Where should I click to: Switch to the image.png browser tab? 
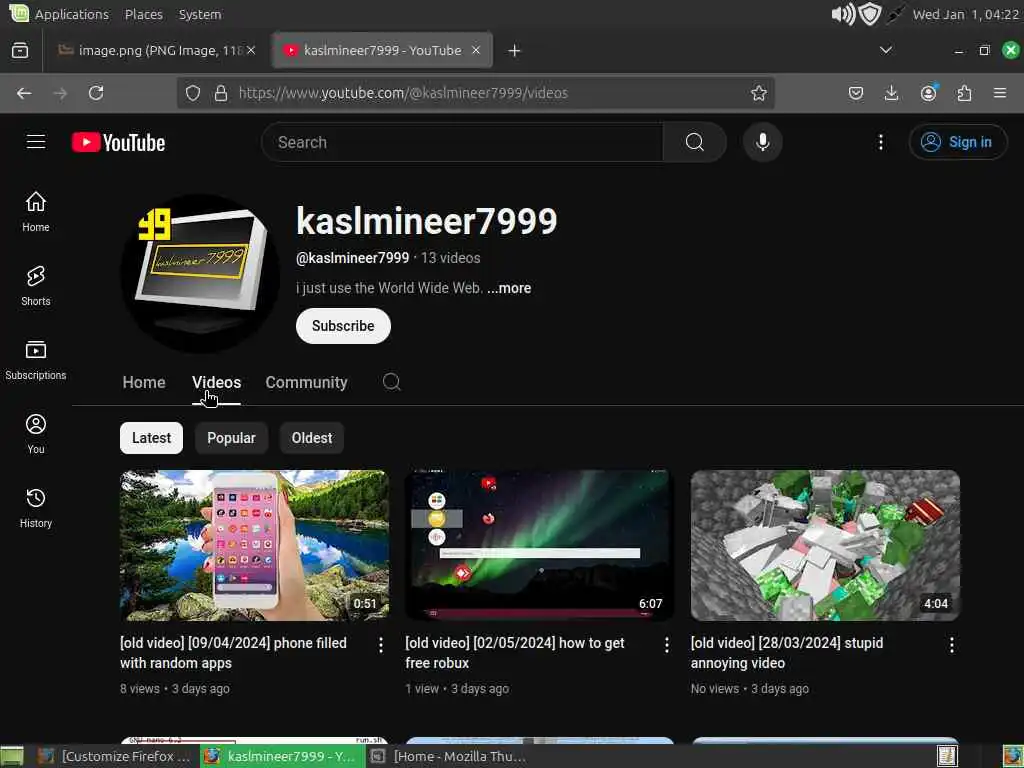tap(156, 50)
